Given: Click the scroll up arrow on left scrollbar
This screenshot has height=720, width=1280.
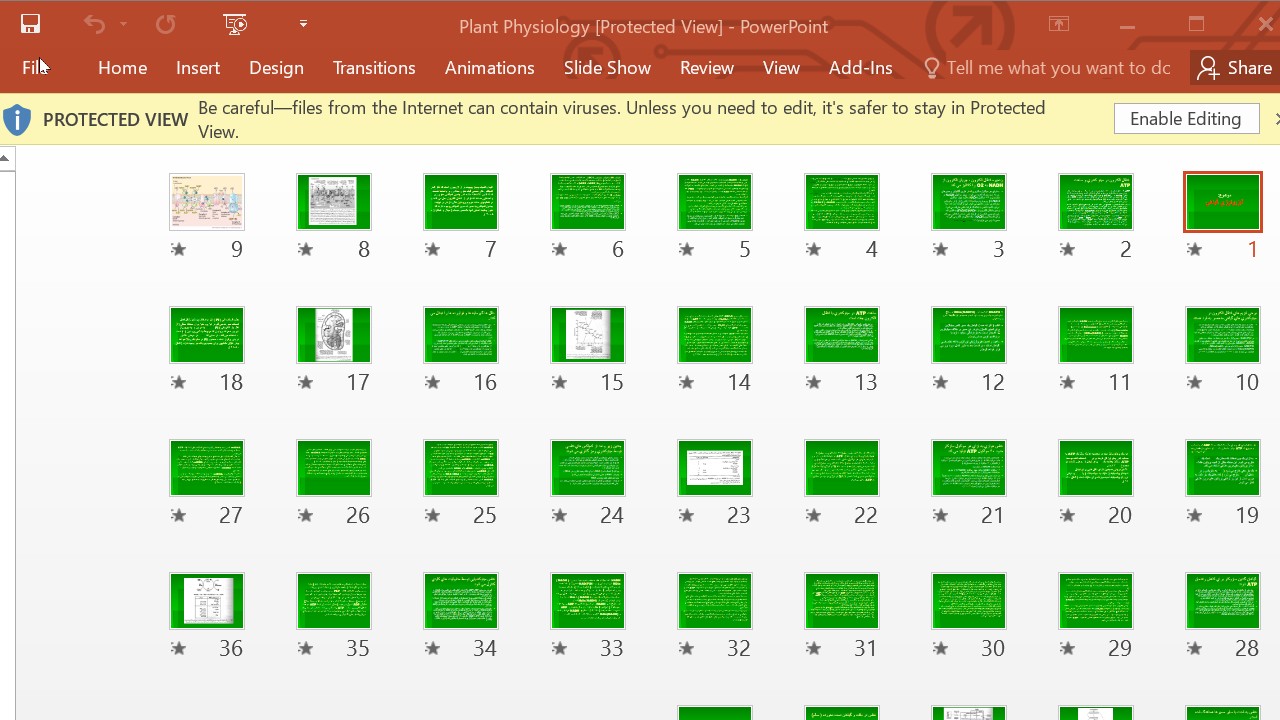Looking at the screenshot, I should pyautogui.click(x=6, y=158).
